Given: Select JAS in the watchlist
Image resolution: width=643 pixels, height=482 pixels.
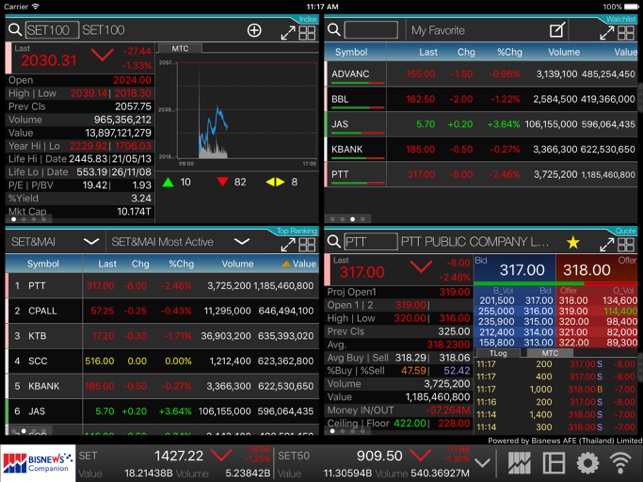Looking at the screenshot, I should (x=481, y=124).
